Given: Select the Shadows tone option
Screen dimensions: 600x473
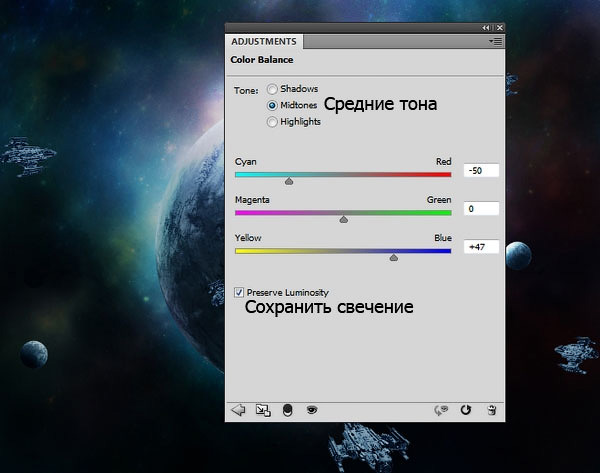Looking at the screenshot, I should [x=272, y=89].
